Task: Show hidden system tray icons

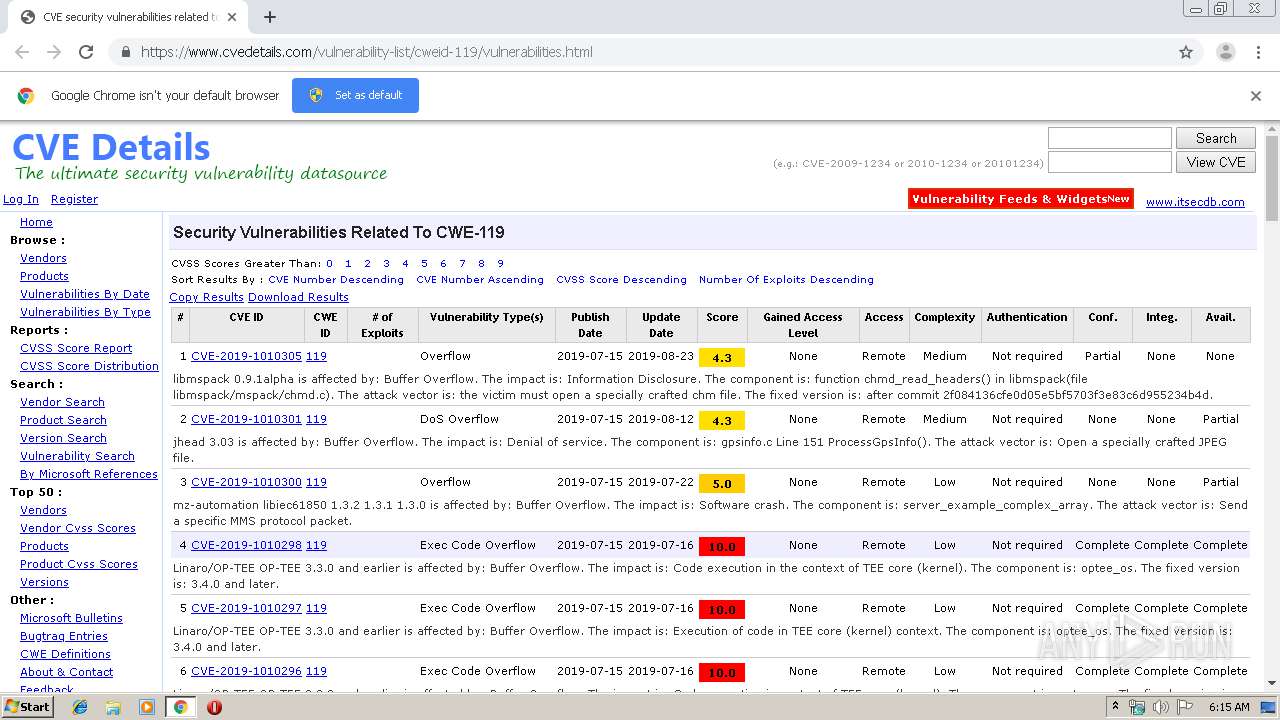Action: tap(1116, 707)
